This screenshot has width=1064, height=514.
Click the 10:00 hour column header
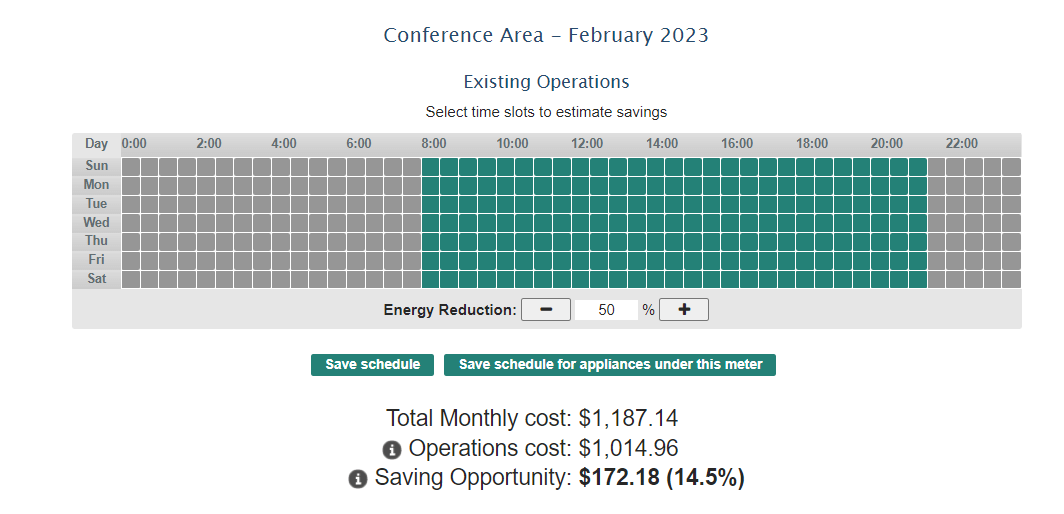512,144
